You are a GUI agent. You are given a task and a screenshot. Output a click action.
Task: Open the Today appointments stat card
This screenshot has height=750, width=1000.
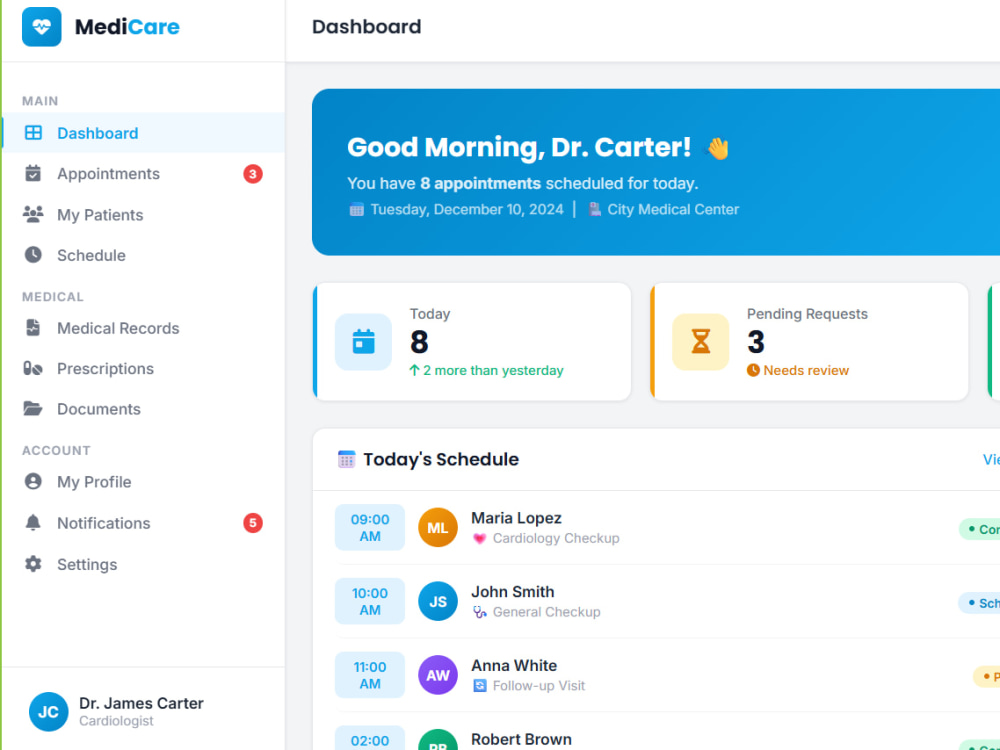coord(472,342)
